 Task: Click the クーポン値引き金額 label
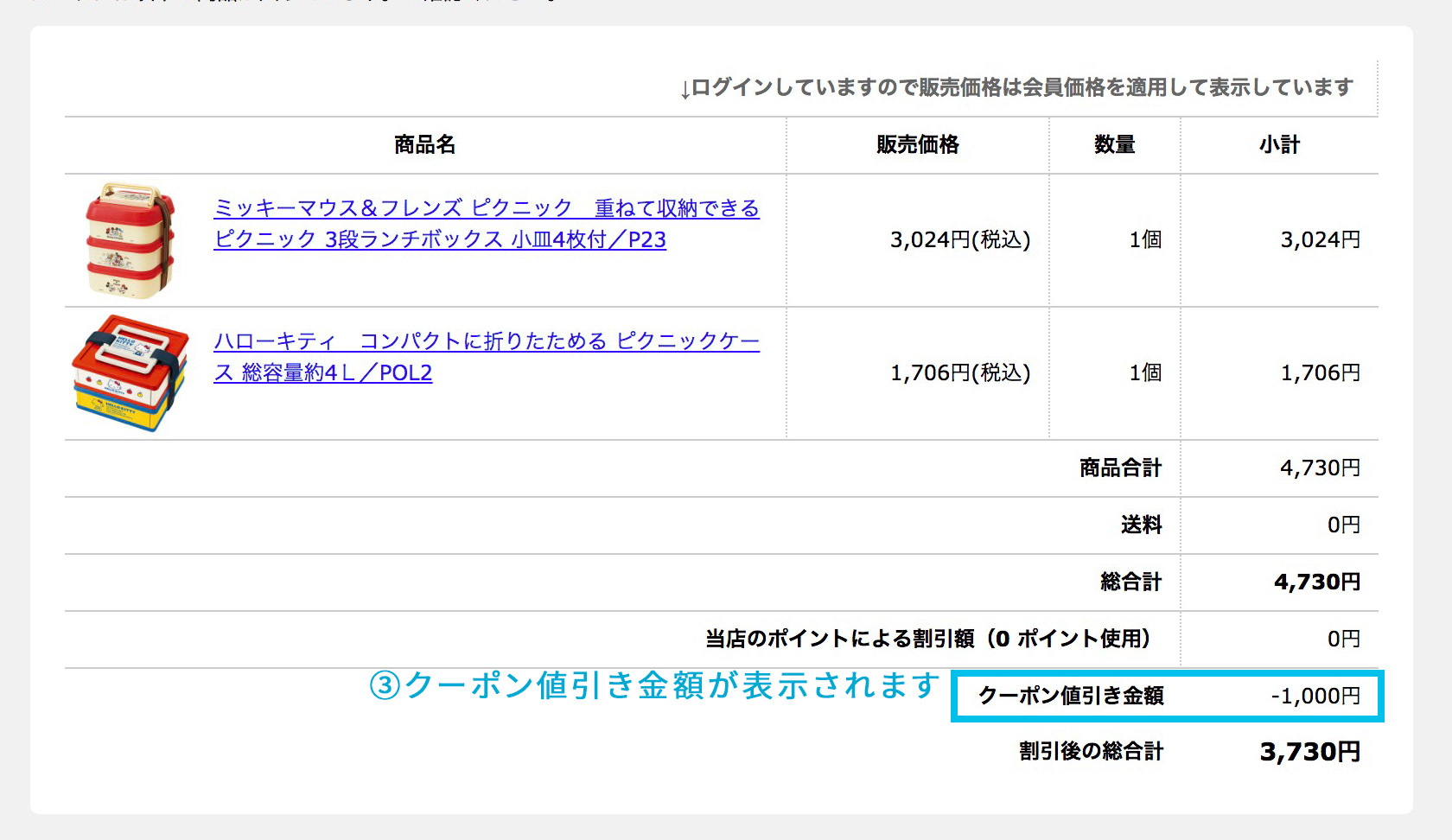pyautogui.click(x=1071, y=696)
